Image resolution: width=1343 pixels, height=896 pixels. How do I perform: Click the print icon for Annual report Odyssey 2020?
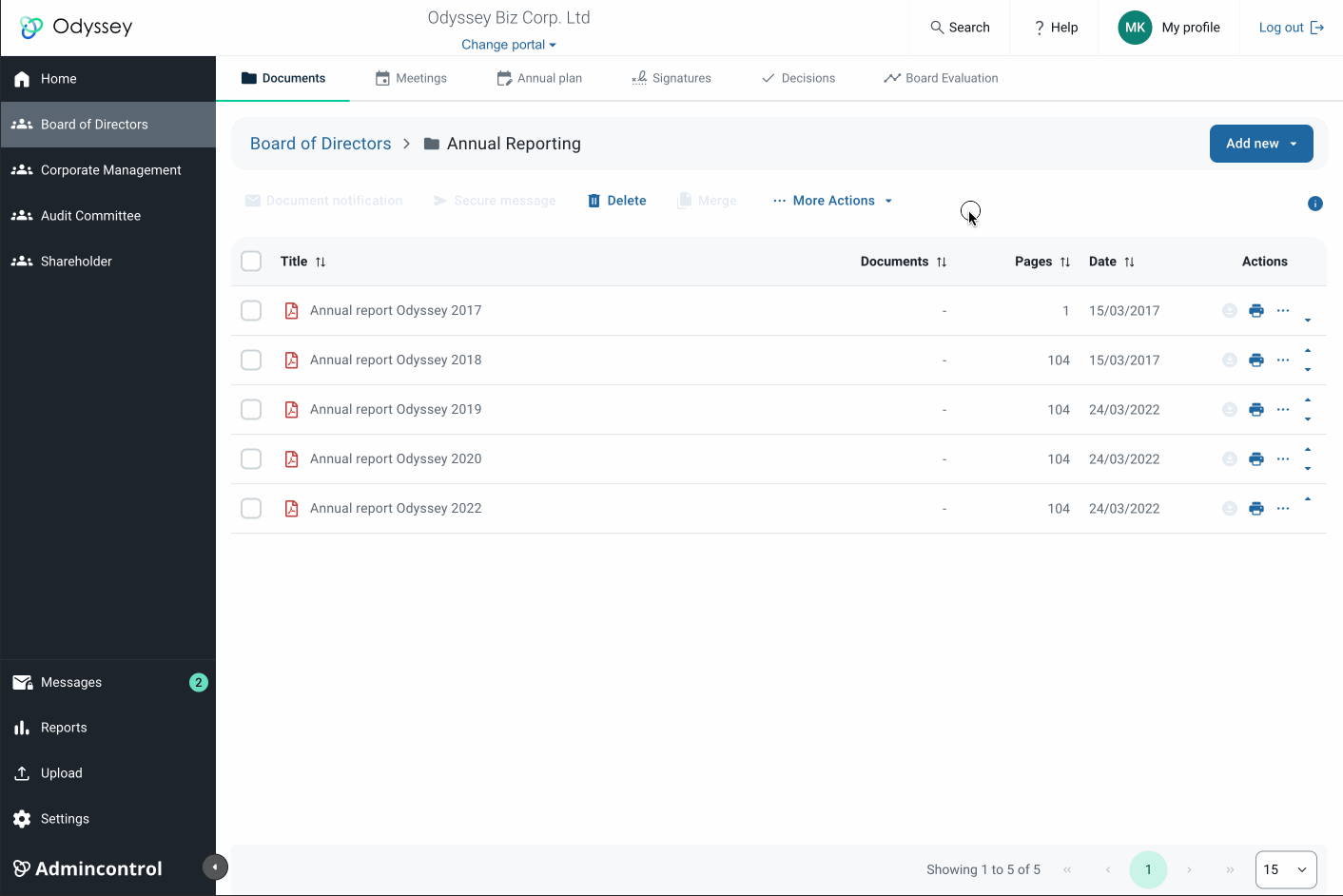pyautogui.click(x=1256, y=459)
